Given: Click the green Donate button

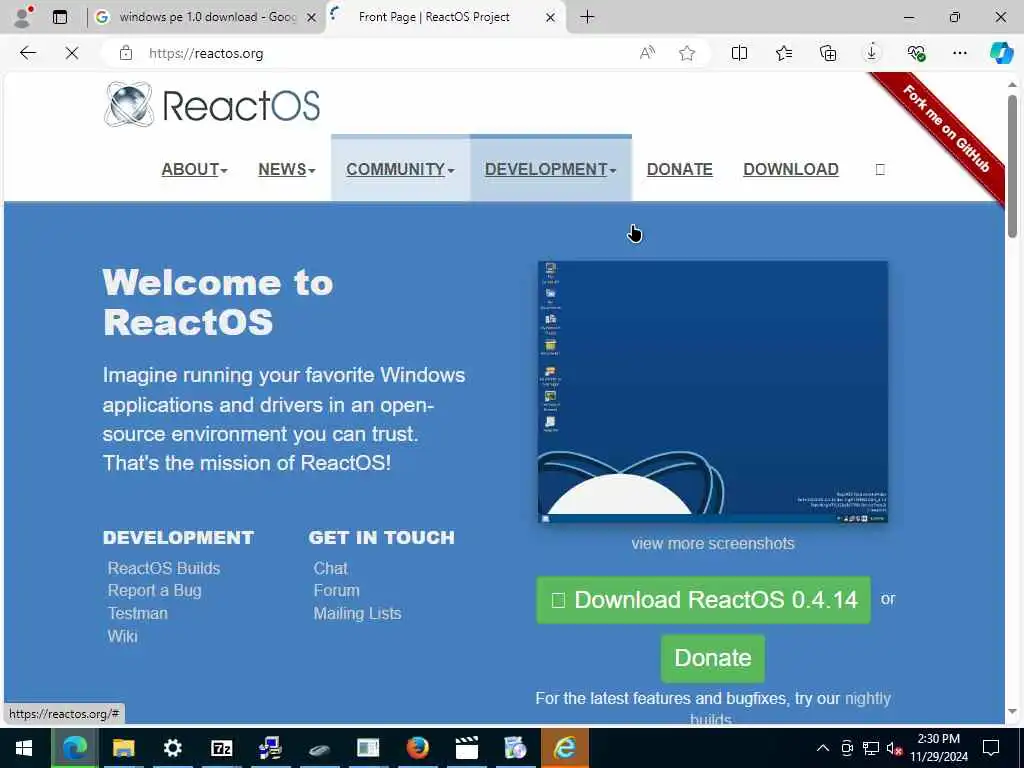Looking at the screenshot, I should pyautogui.click(x=712, y=658).
